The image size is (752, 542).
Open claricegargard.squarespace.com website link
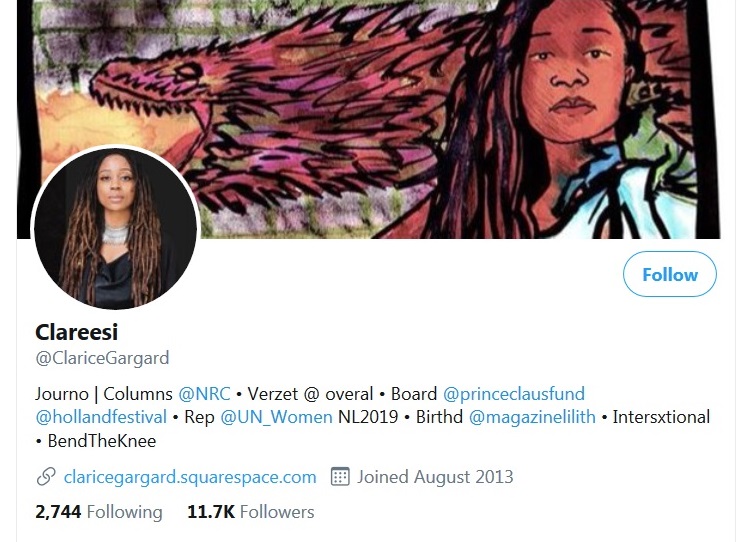click(190, 477)
